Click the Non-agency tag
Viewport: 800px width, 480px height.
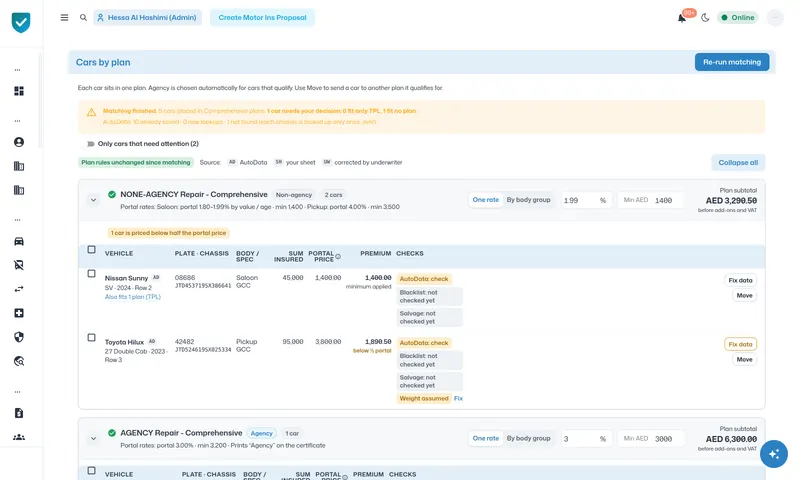[x=293, y=195]
